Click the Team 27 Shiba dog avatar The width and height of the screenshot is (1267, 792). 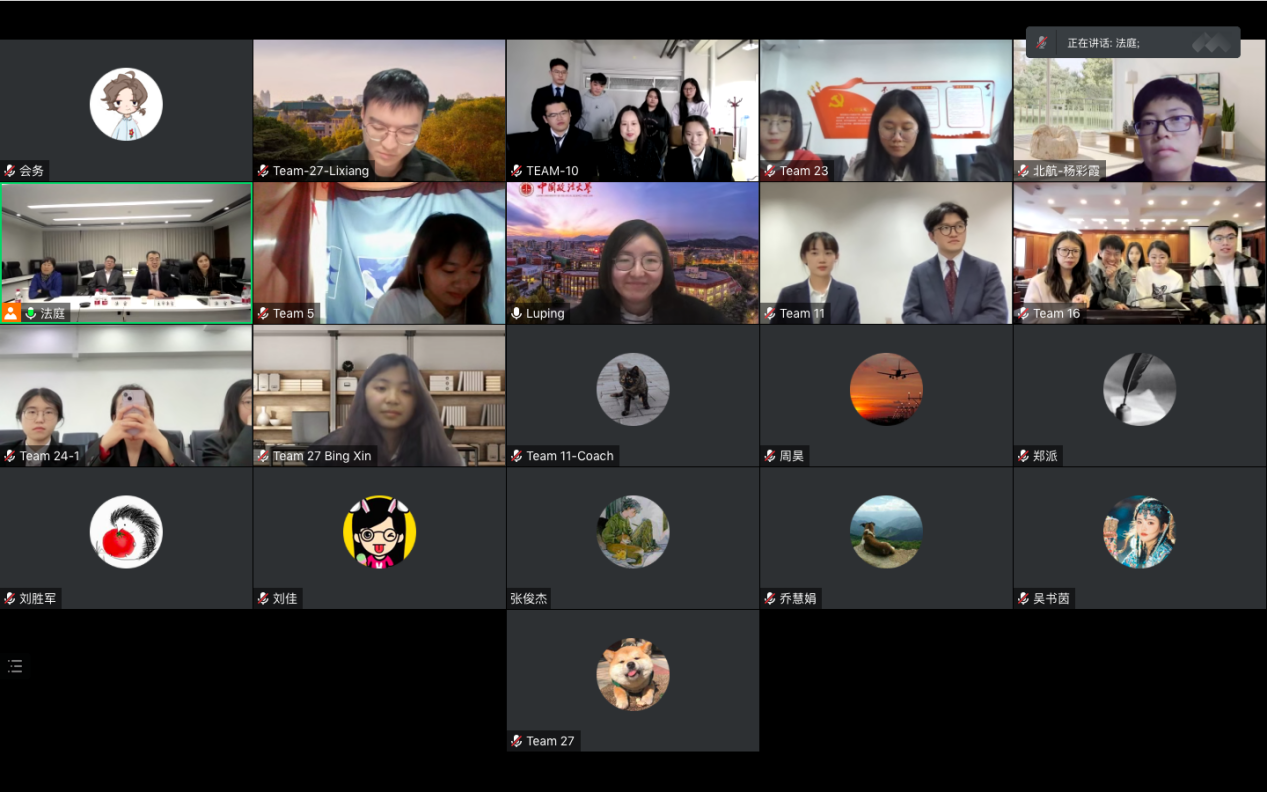(632, 674)
